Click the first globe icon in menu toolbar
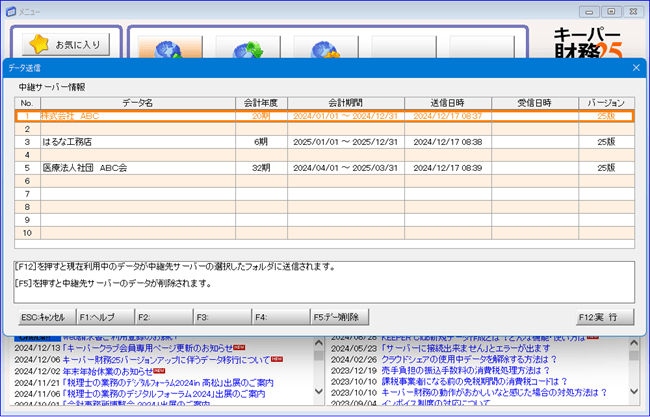650x417 pixels. tap(170, 47)
